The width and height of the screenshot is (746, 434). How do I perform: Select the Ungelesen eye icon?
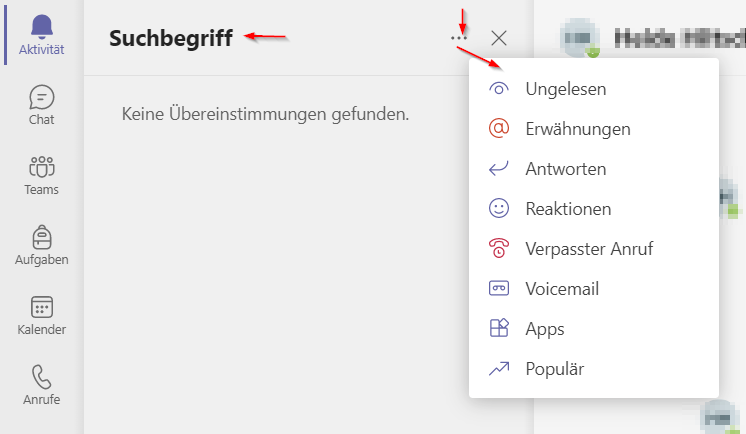coord(499,89)
